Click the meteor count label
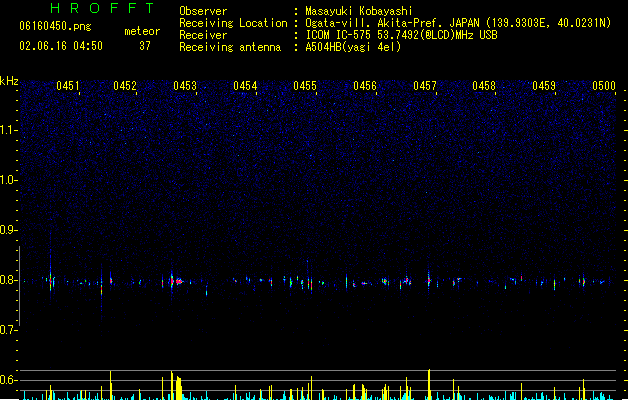Screen dimensions: 629x400 coord(142,31)
